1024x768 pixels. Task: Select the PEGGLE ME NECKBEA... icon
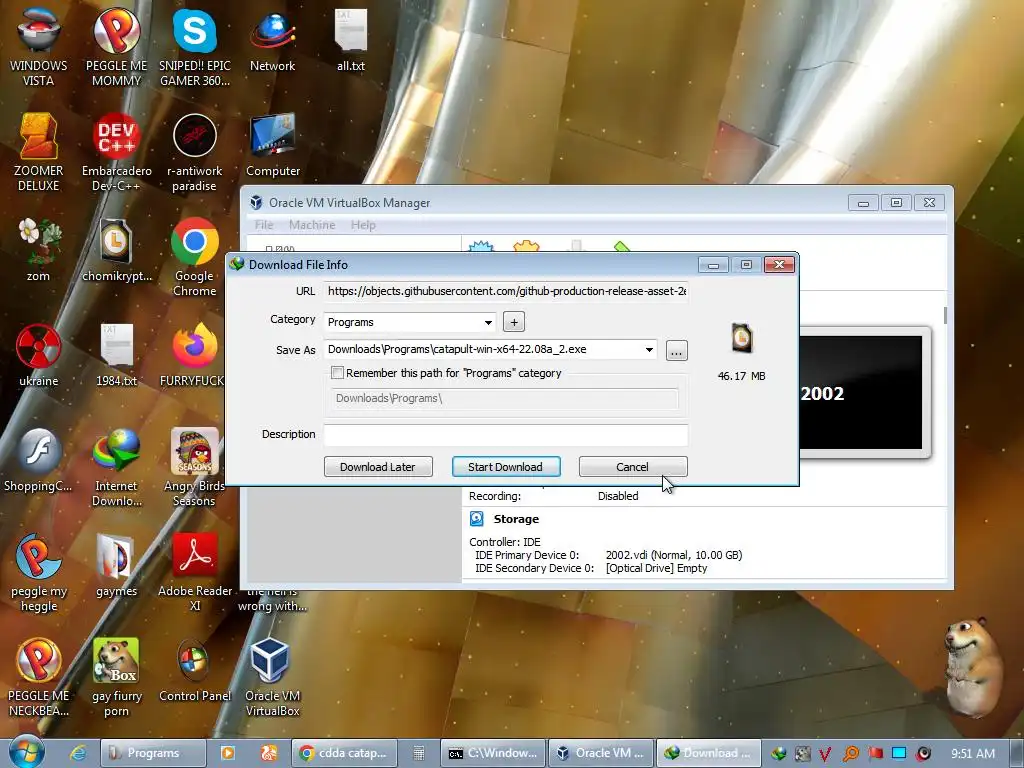coord(38,678)
